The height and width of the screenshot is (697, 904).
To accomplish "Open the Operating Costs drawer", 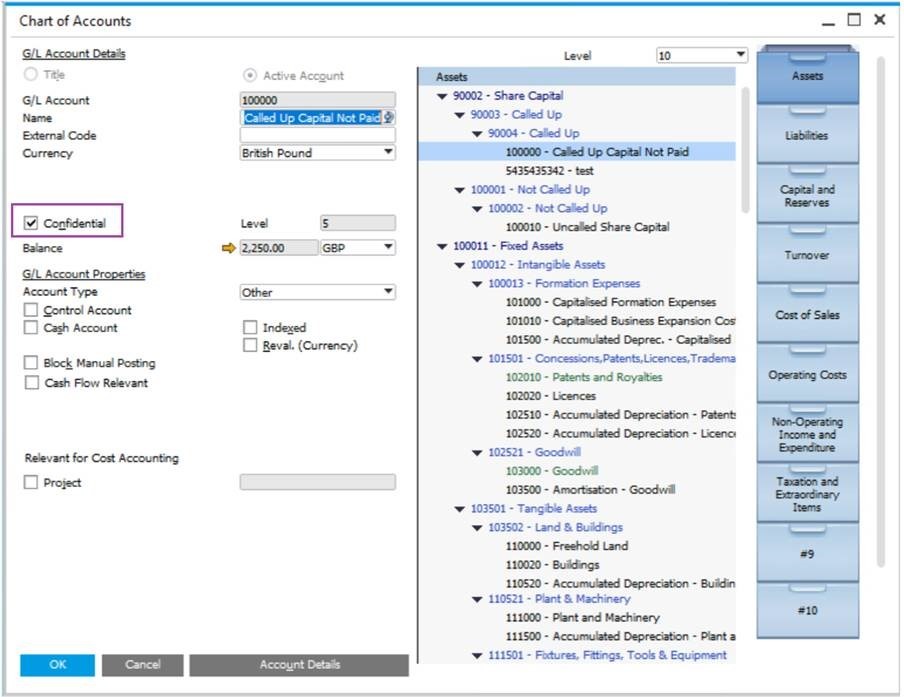I will pyautogui.click(x=807, y=375).
